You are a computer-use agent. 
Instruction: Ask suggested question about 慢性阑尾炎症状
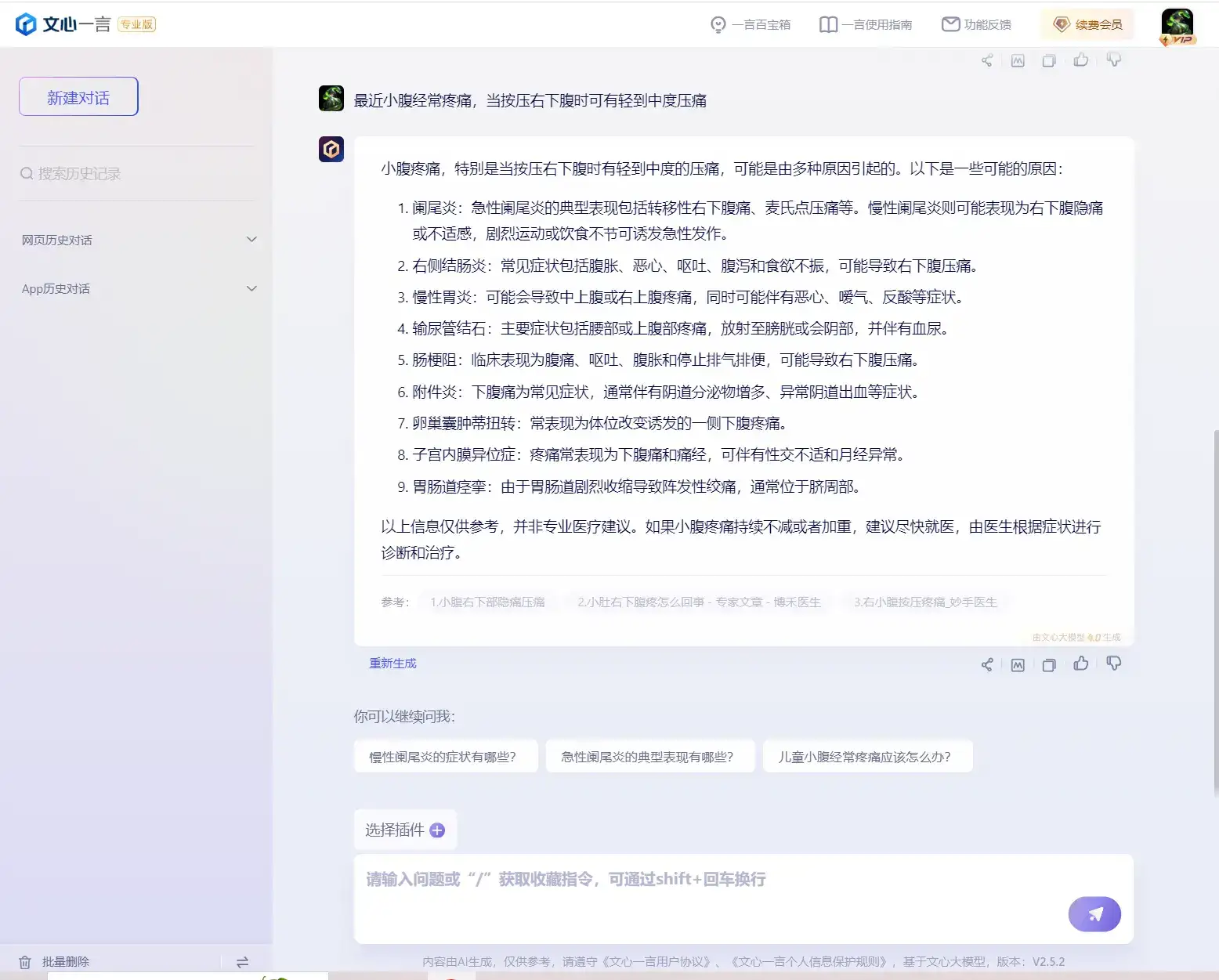click(445, 757)
